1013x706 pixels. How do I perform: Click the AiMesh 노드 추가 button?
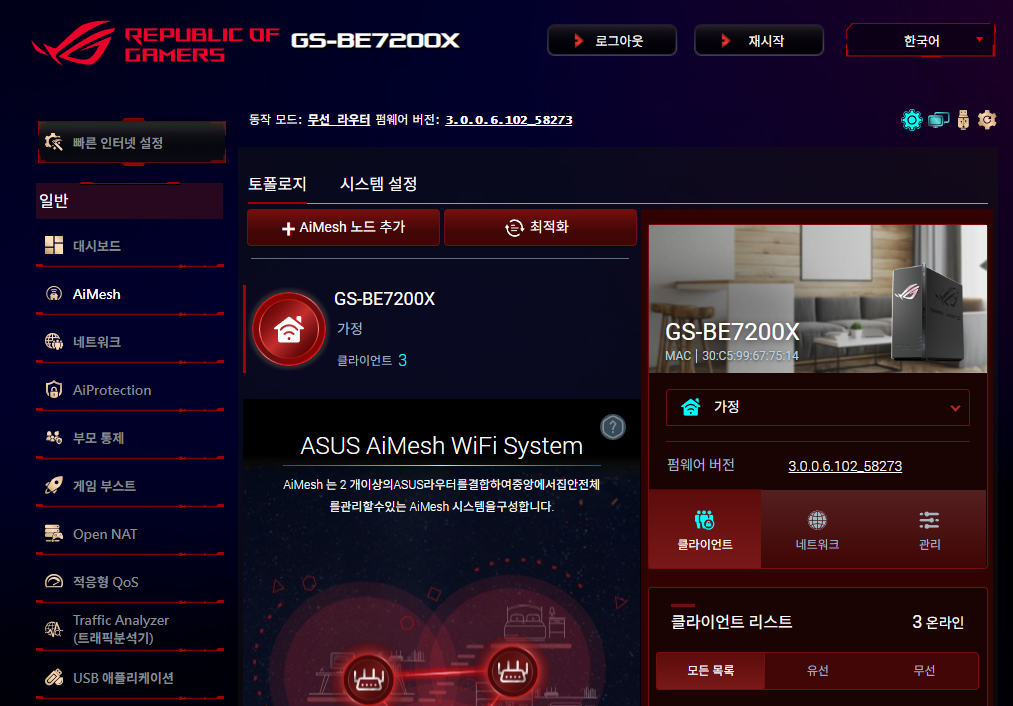pyautogui.click(x=343, y=227)
